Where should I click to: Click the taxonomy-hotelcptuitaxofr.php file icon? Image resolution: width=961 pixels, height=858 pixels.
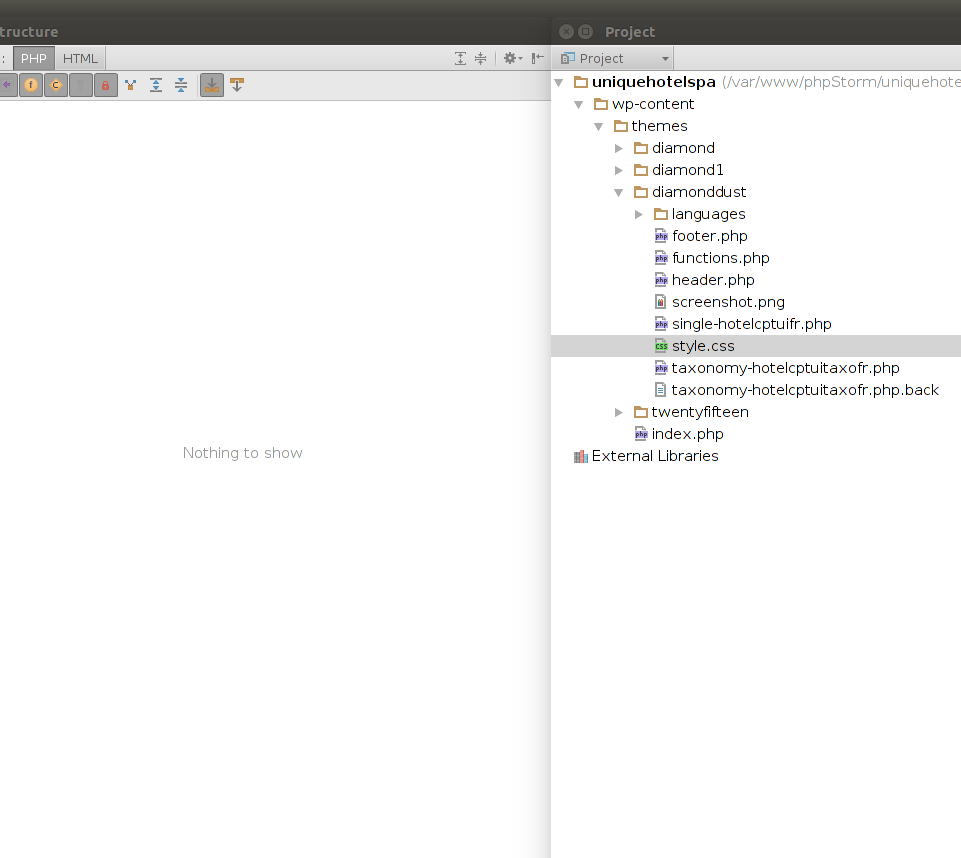(x=661, y=368)
